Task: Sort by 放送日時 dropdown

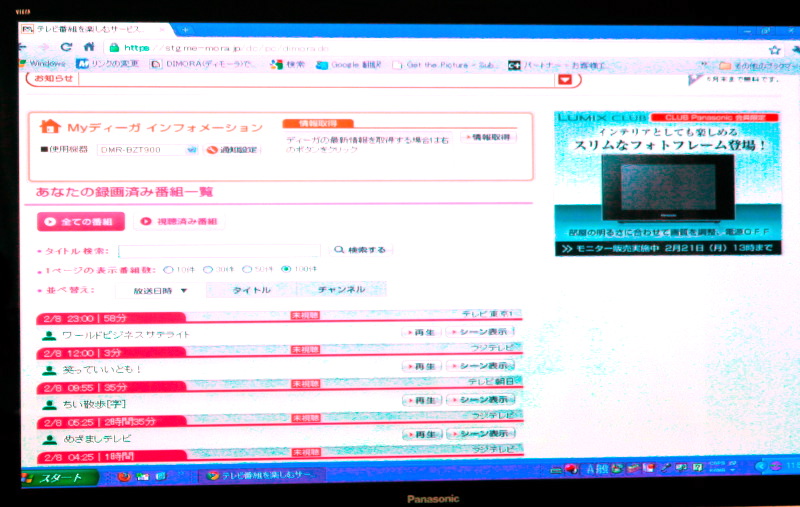Action: click(160, 290)
